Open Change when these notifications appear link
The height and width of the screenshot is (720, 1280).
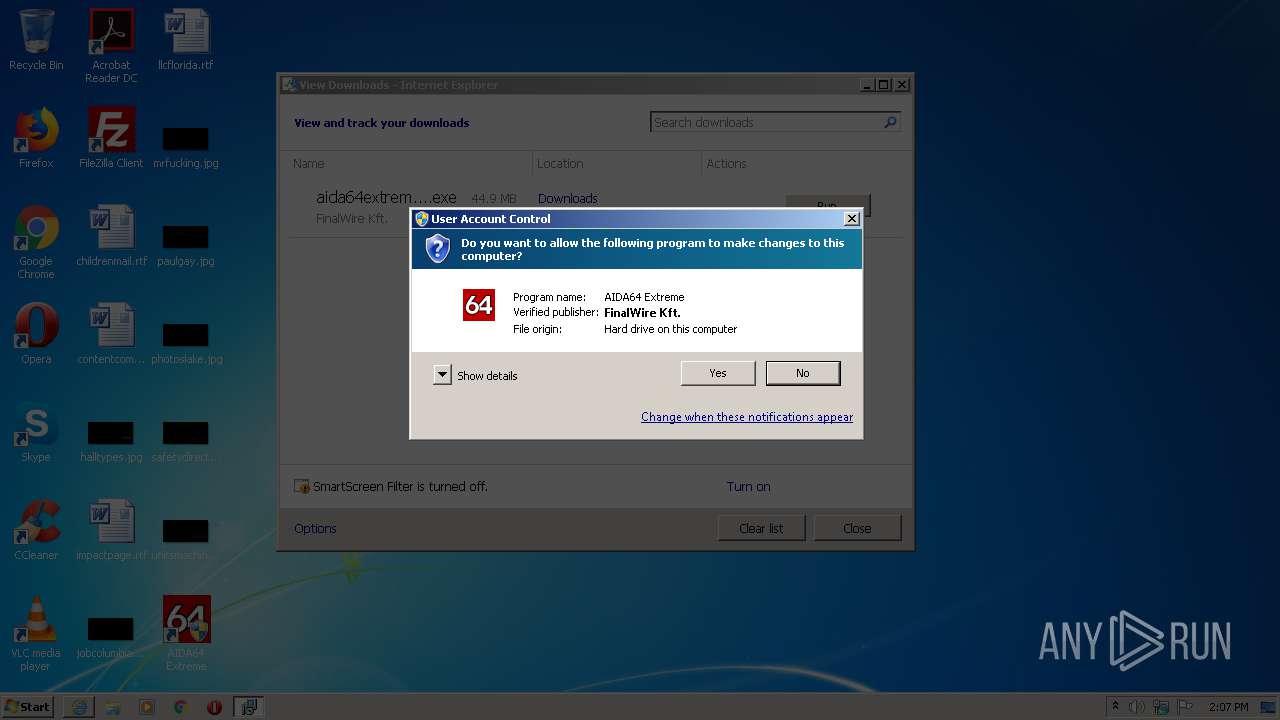pos(747,417)
